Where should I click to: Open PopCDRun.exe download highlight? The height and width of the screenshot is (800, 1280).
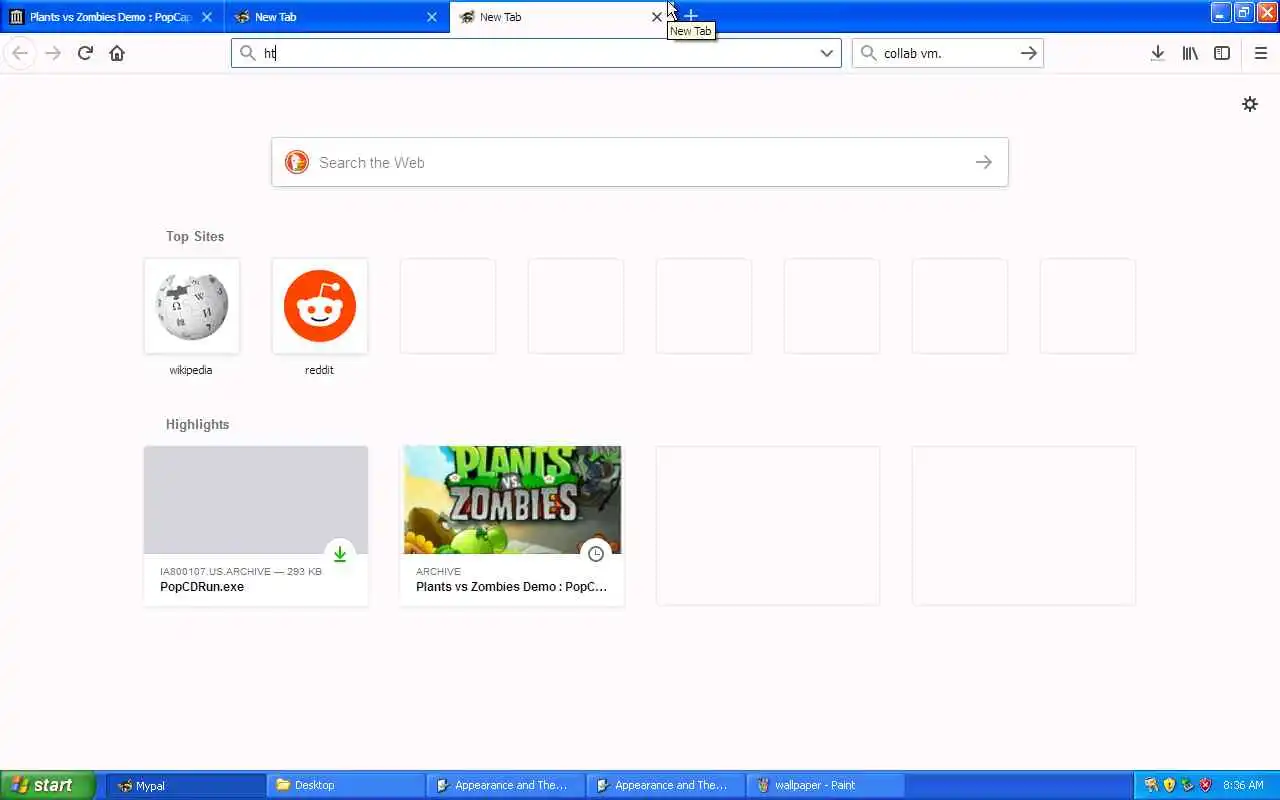point(256,526)
